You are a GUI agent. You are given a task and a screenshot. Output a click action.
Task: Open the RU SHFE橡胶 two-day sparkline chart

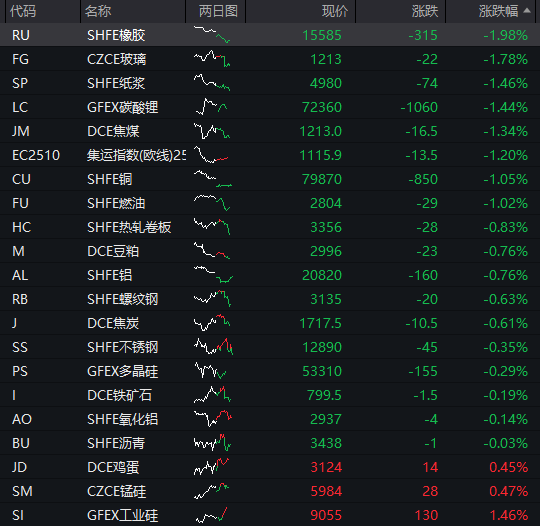pyautogui.click(x=212, y=34)
